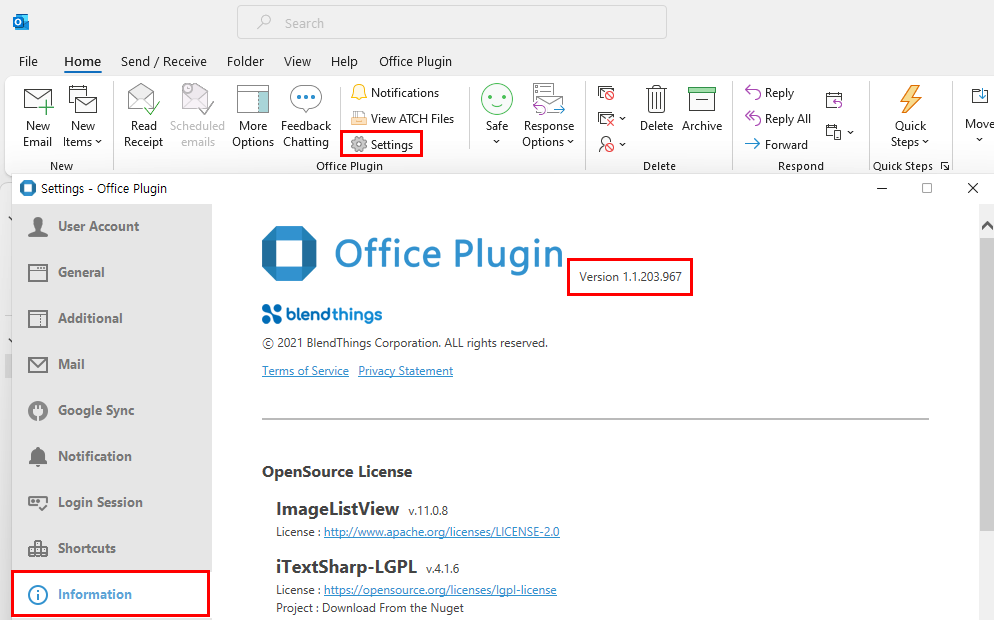The width and height of the screenshot is (994, 620).
Task: Open the File menu
Action: click(29, 61)
